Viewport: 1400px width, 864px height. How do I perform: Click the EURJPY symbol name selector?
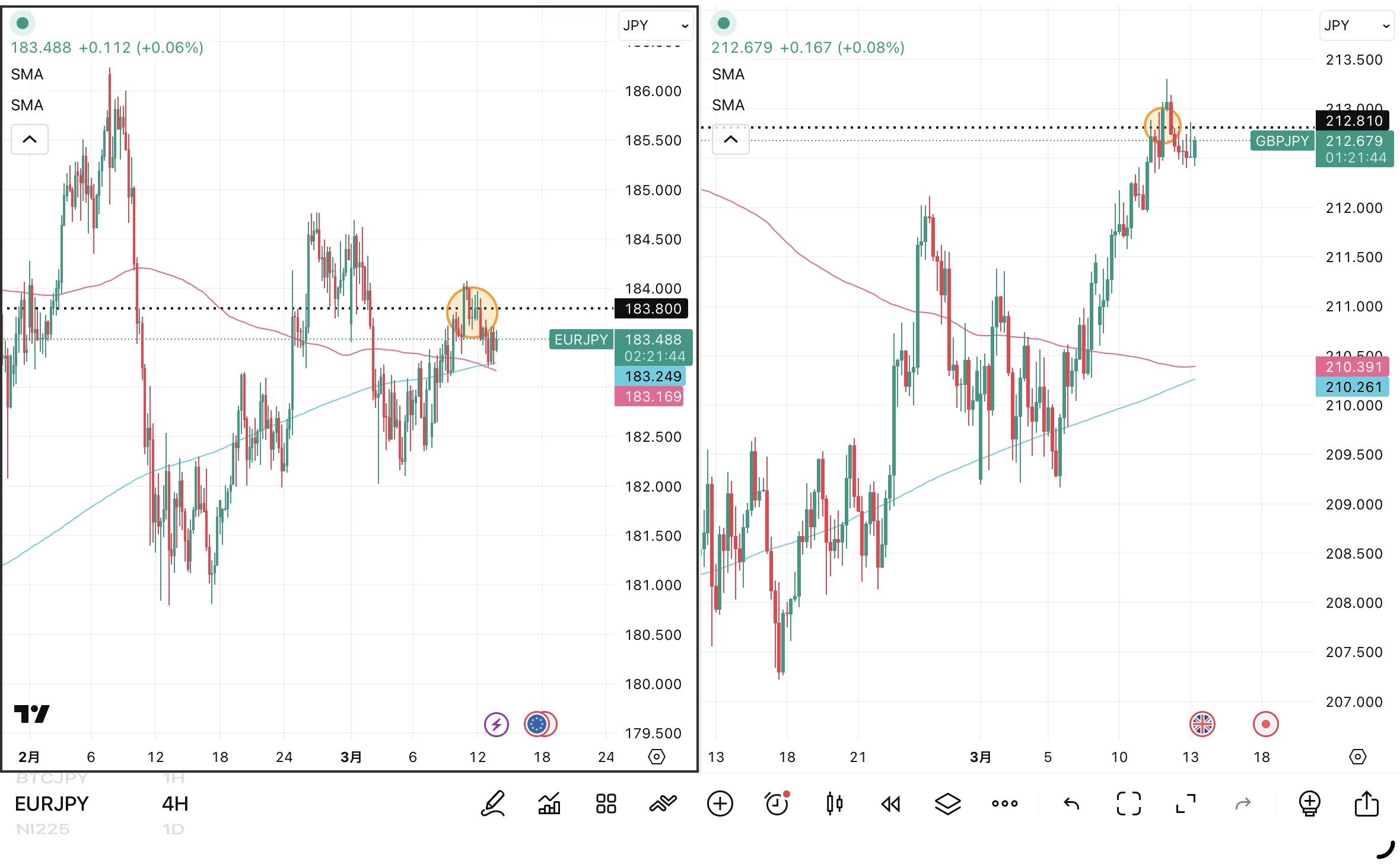[x=52, y=804]
